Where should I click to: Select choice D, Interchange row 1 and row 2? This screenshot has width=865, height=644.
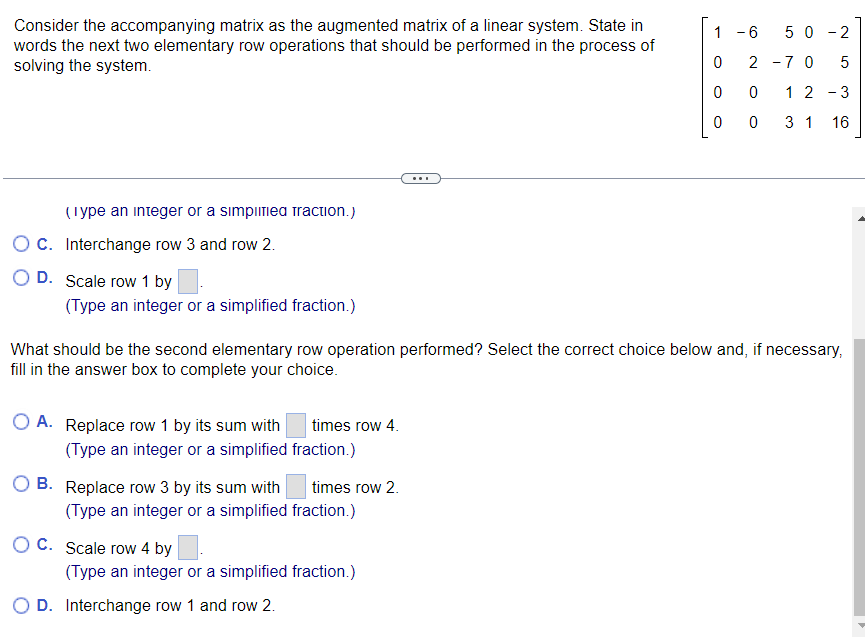[20, 606]
